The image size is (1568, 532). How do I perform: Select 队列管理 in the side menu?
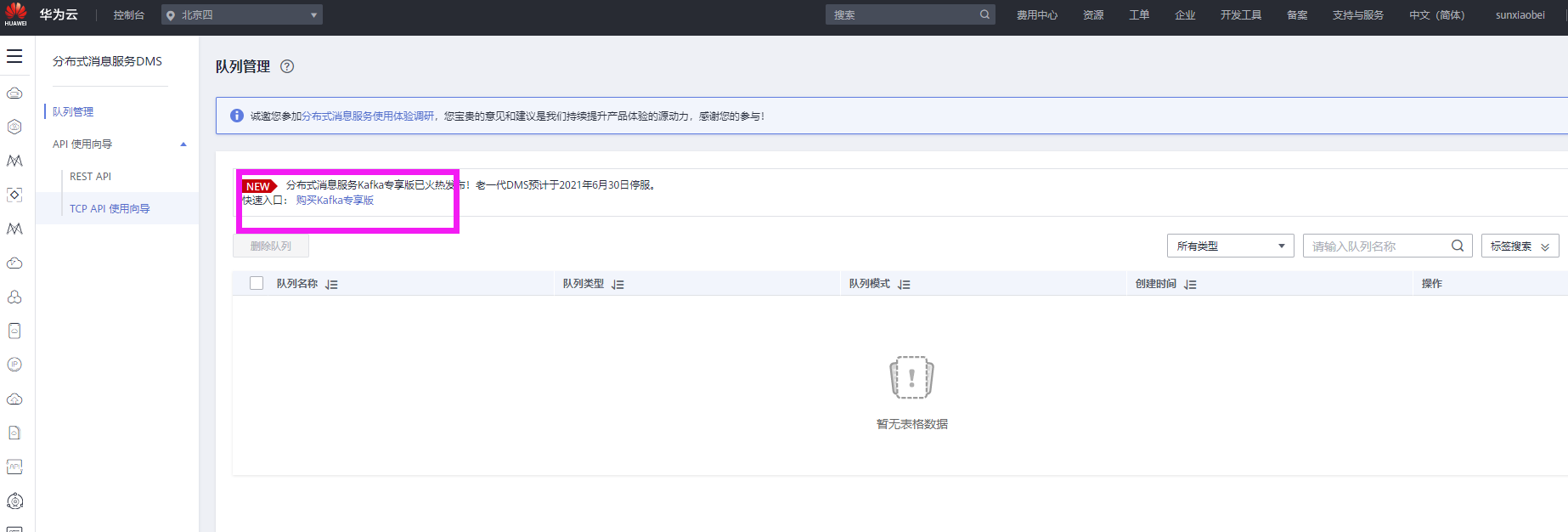(73, 111)
